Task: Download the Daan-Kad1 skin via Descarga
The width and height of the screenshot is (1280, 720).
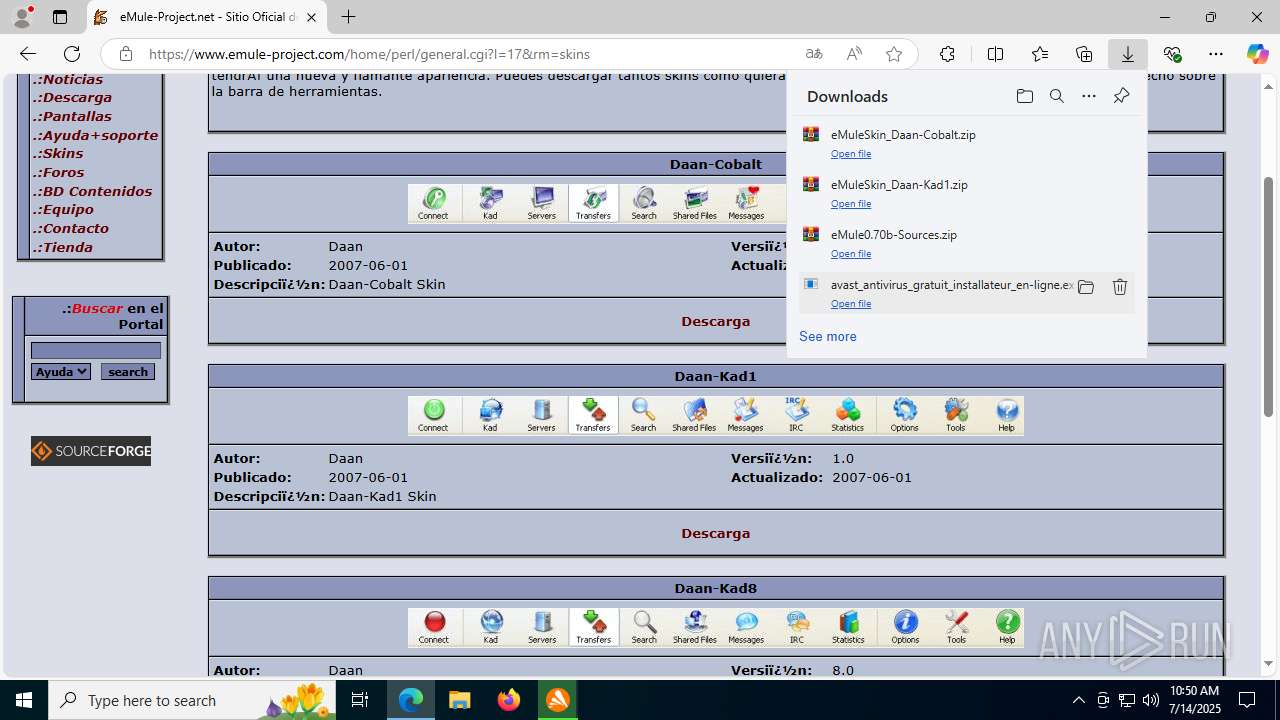Action: [x=716, y=533]
